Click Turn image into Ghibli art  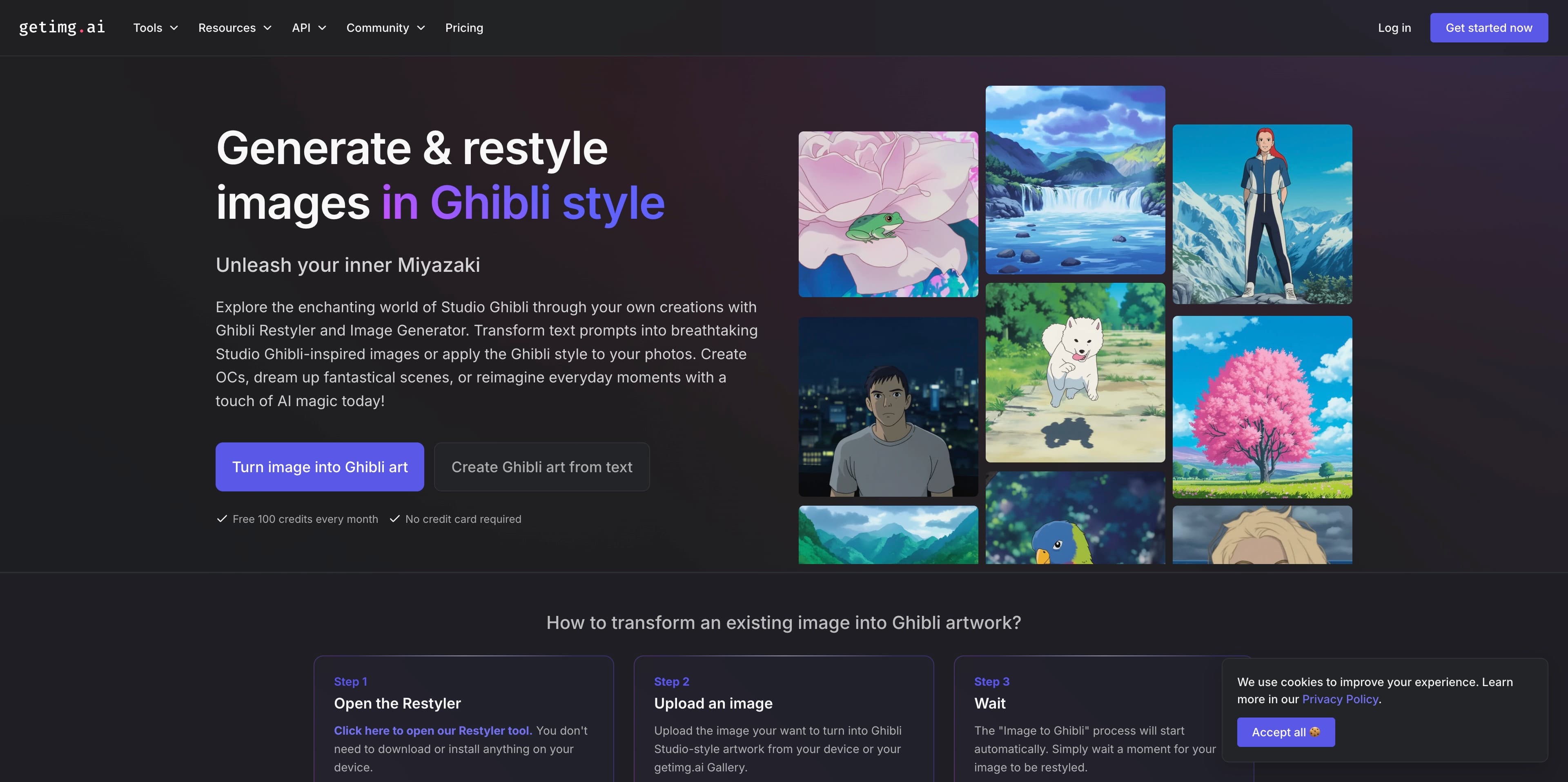320,467
